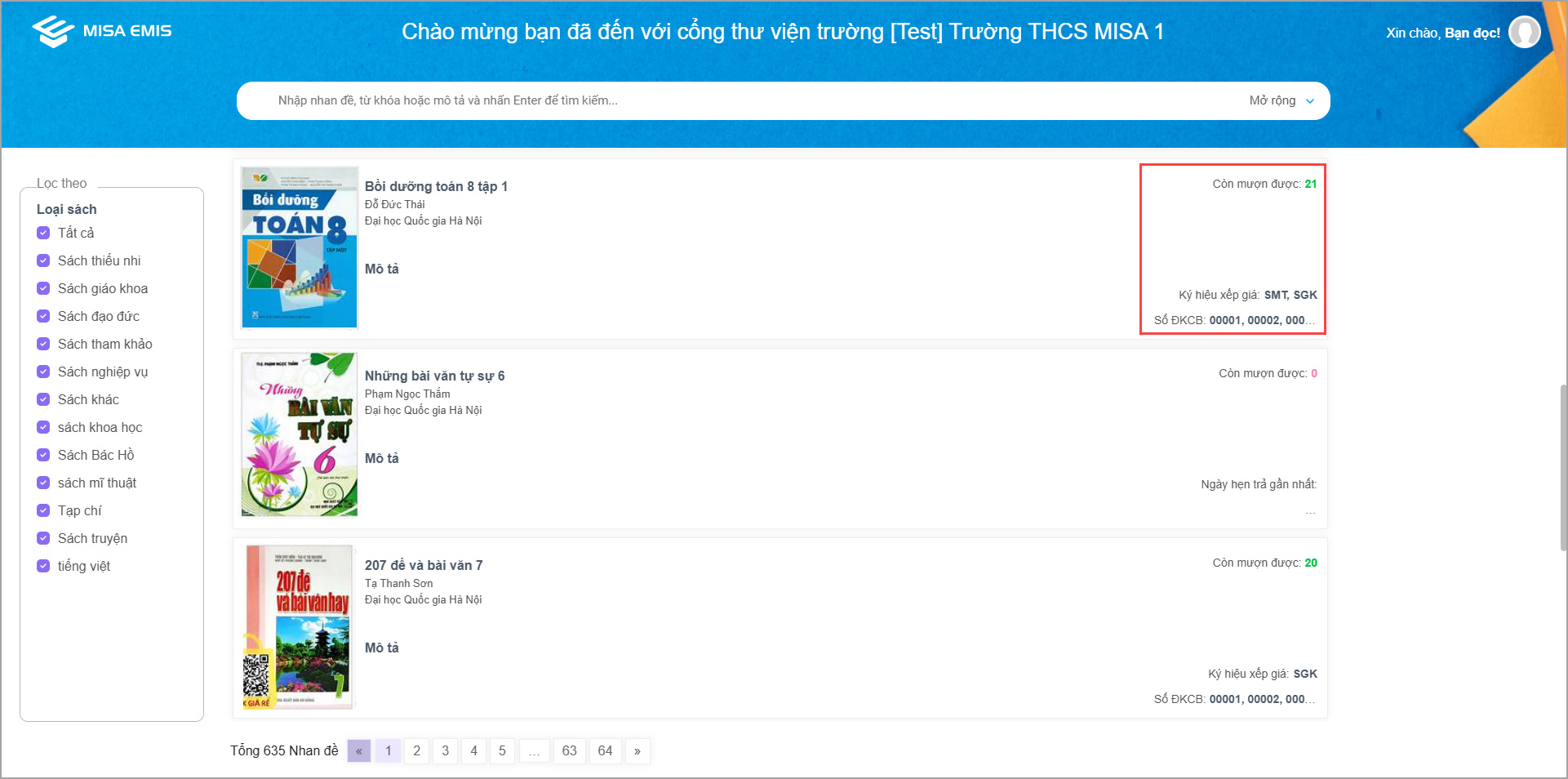Go to page 2

[416, 751]
